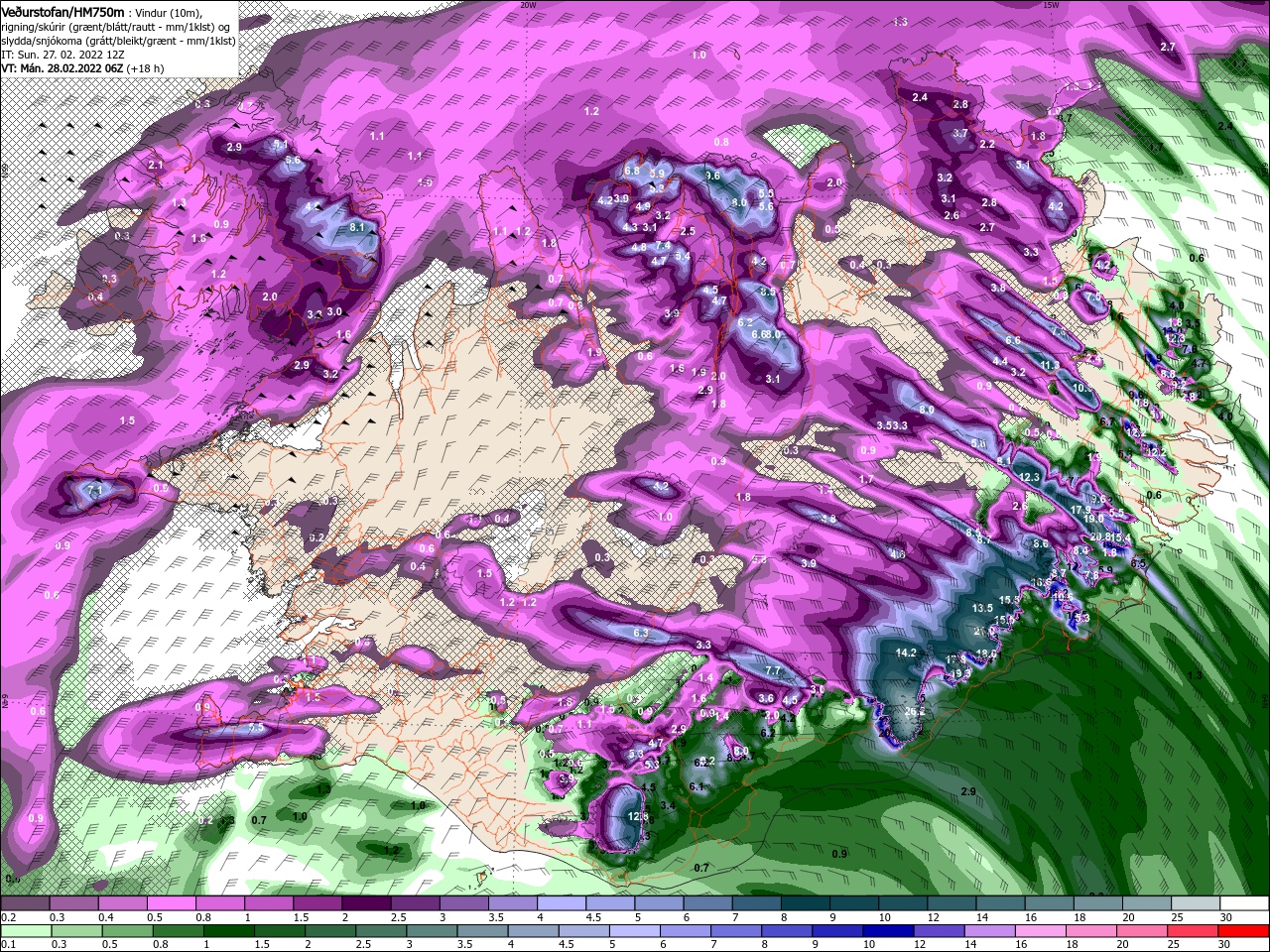This screenshot has width=1270, height=952.
Task: Click the 14.2 precipitation value
Action: [905, 653]
